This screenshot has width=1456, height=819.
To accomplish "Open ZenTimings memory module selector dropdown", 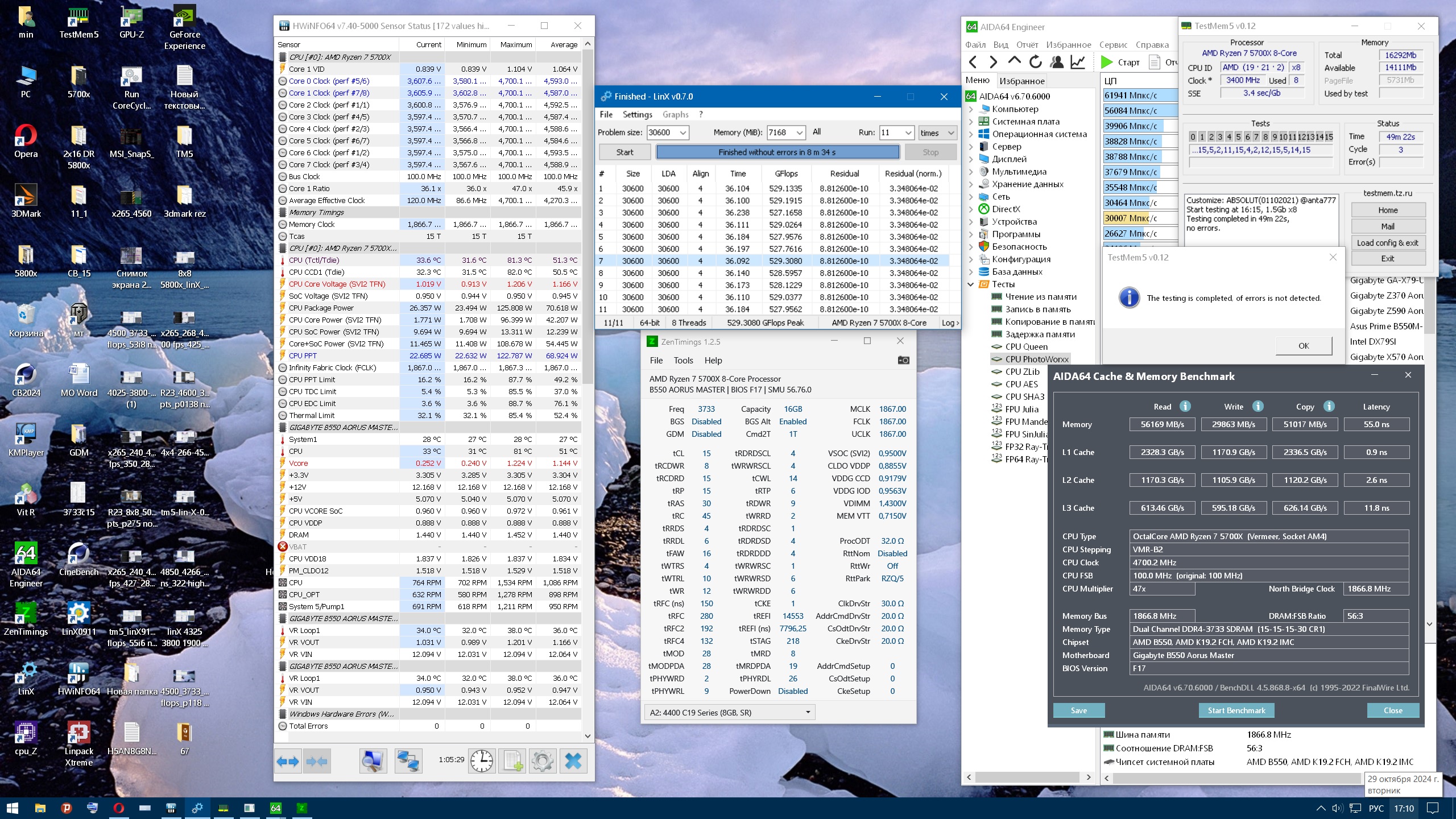I will point(808,712).
